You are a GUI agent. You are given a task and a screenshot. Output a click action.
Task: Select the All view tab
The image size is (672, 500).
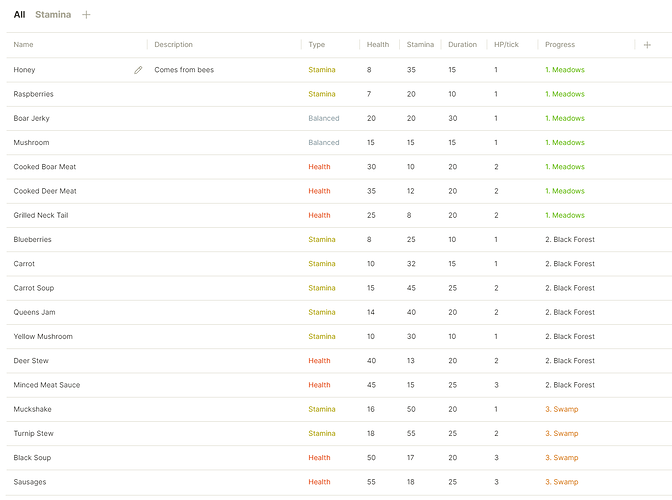(19, 15)
